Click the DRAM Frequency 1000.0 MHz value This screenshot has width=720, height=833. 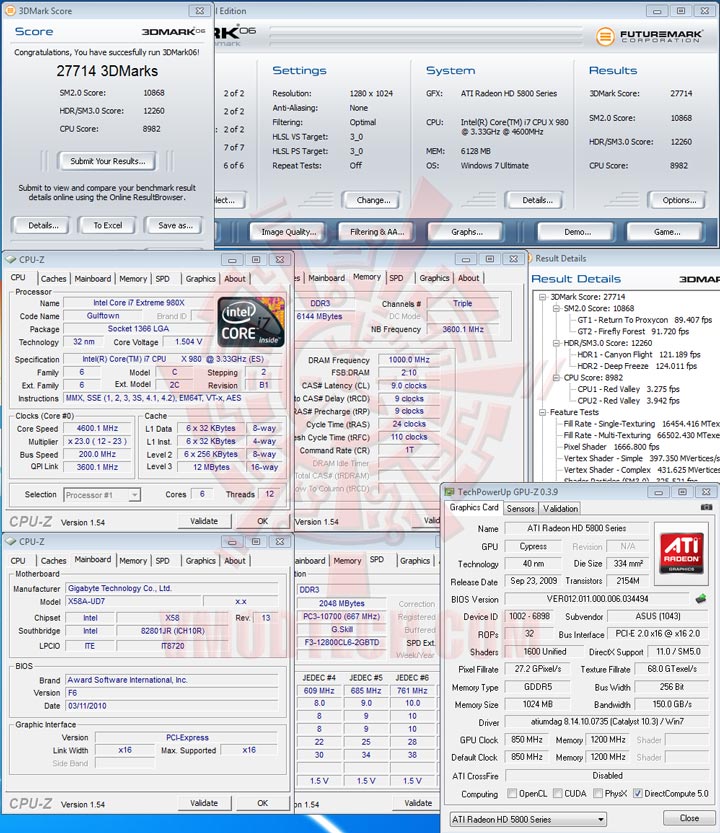(409, 360)
